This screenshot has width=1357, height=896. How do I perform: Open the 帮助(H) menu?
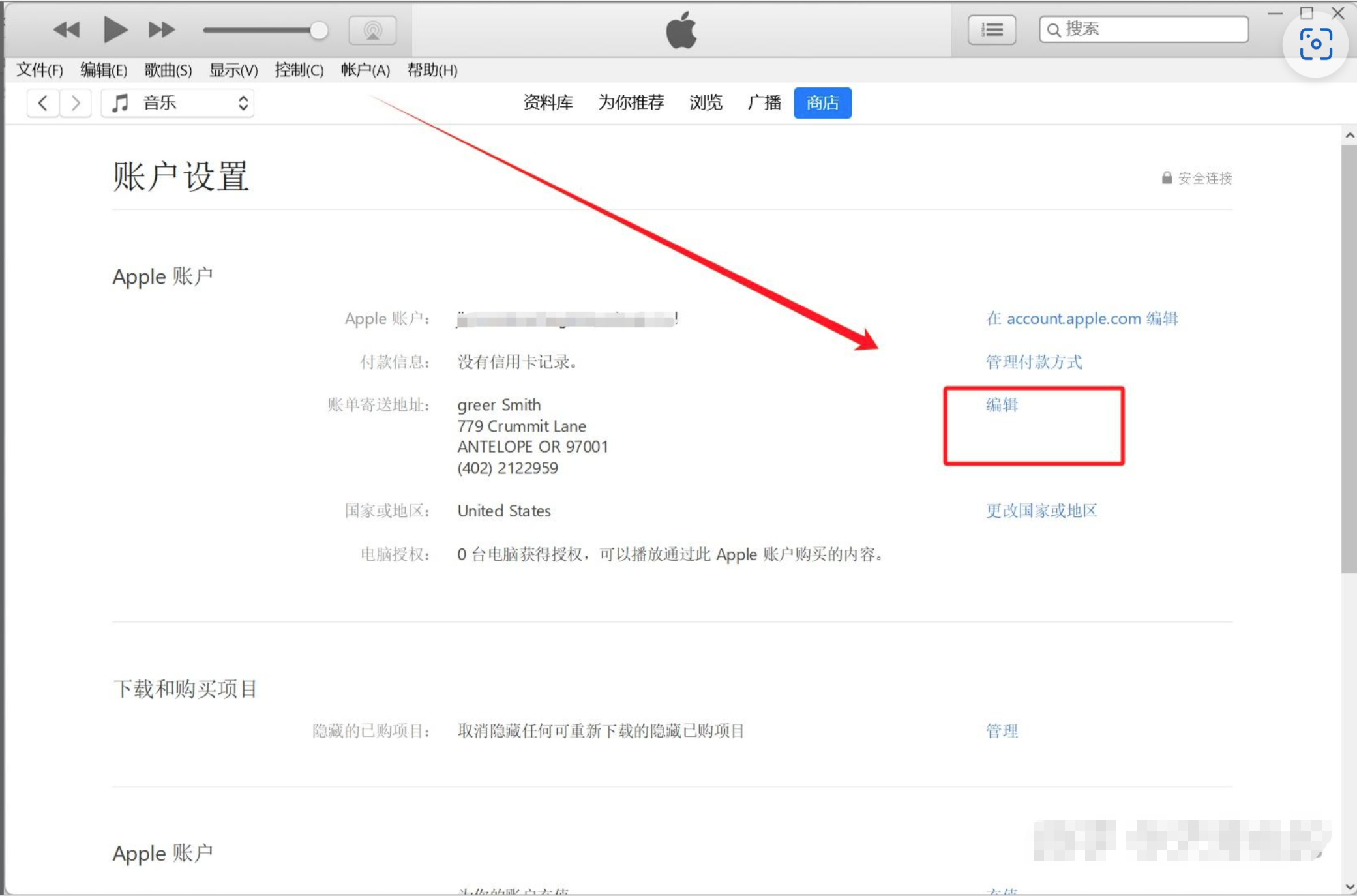pyautogui.click(x=432, y=70)
